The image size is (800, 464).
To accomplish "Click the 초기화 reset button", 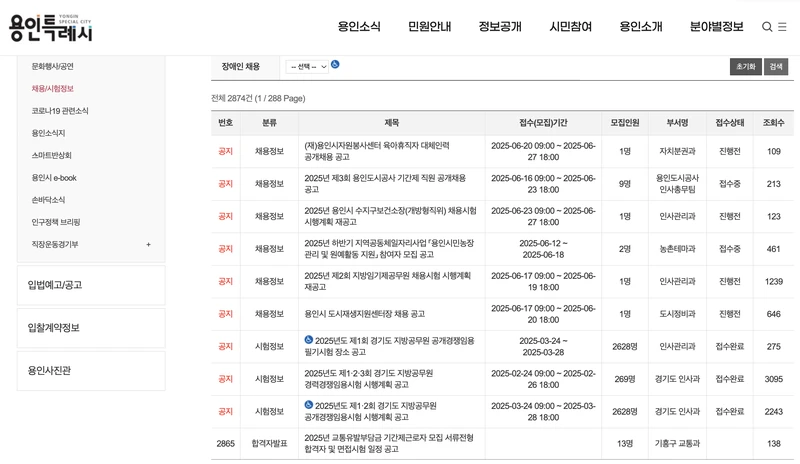I will (745, 67).
